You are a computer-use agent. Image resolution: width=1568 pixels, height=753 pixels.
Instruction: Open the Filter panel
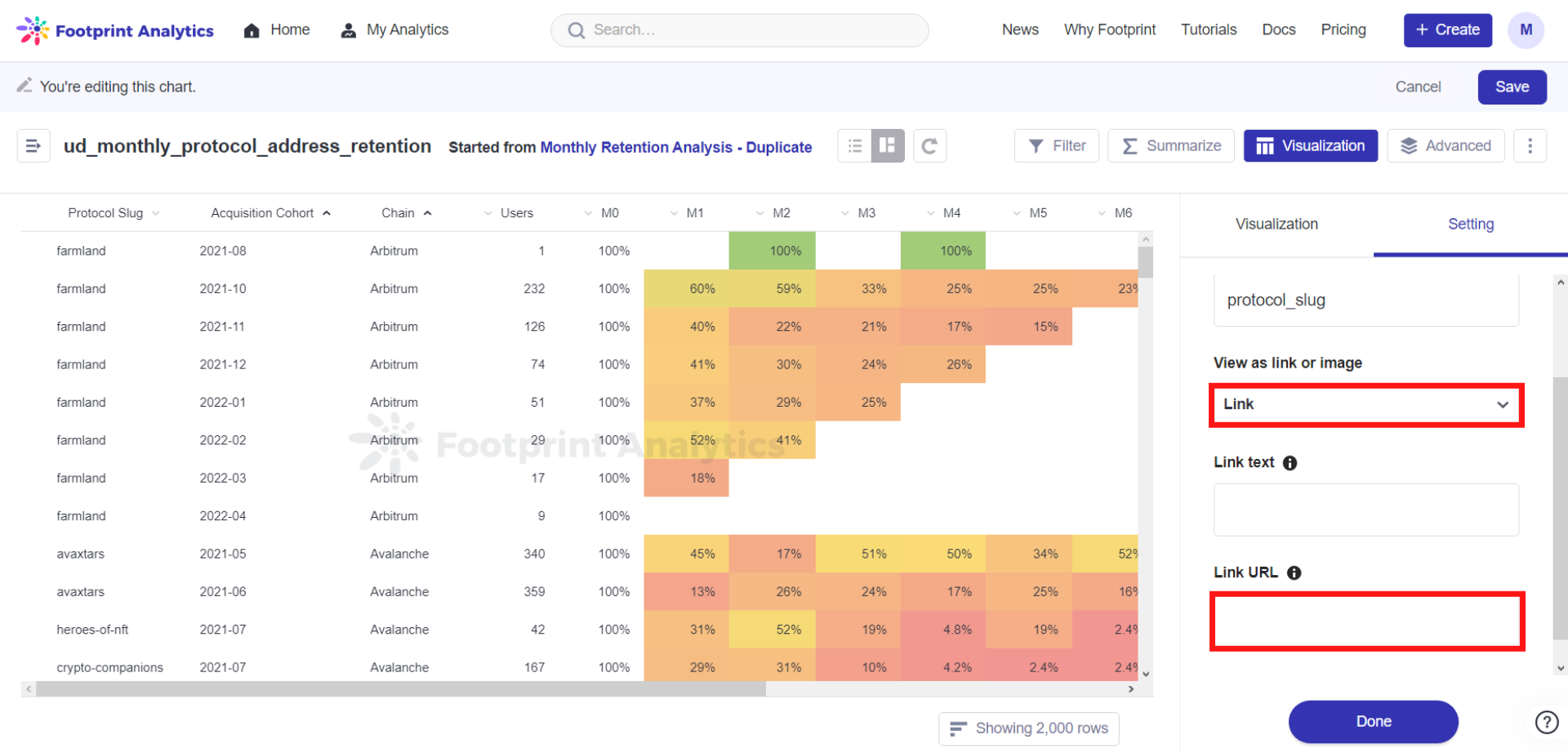tap(1057, 146)
